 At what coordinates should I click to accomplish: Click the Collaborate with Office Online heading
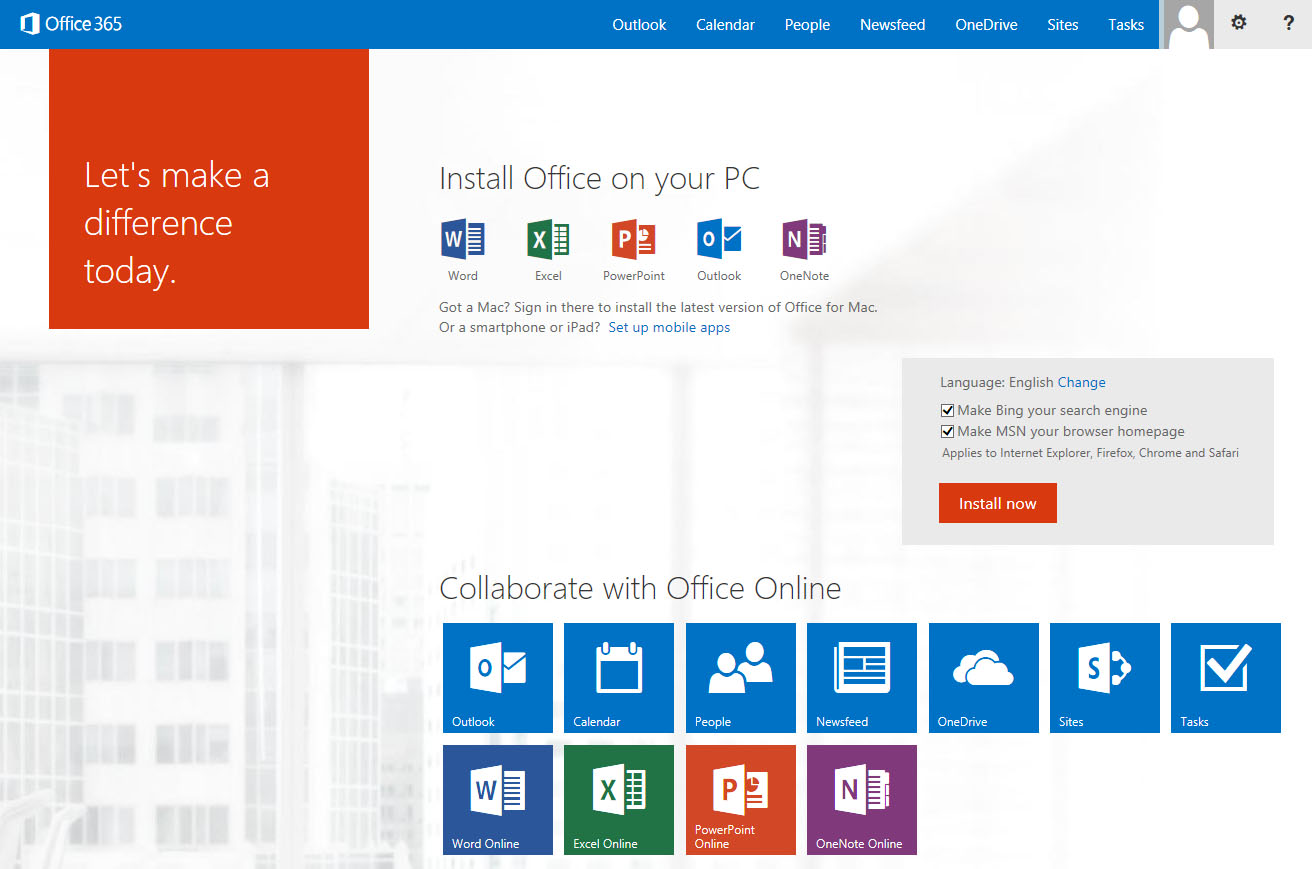[640, 588]
